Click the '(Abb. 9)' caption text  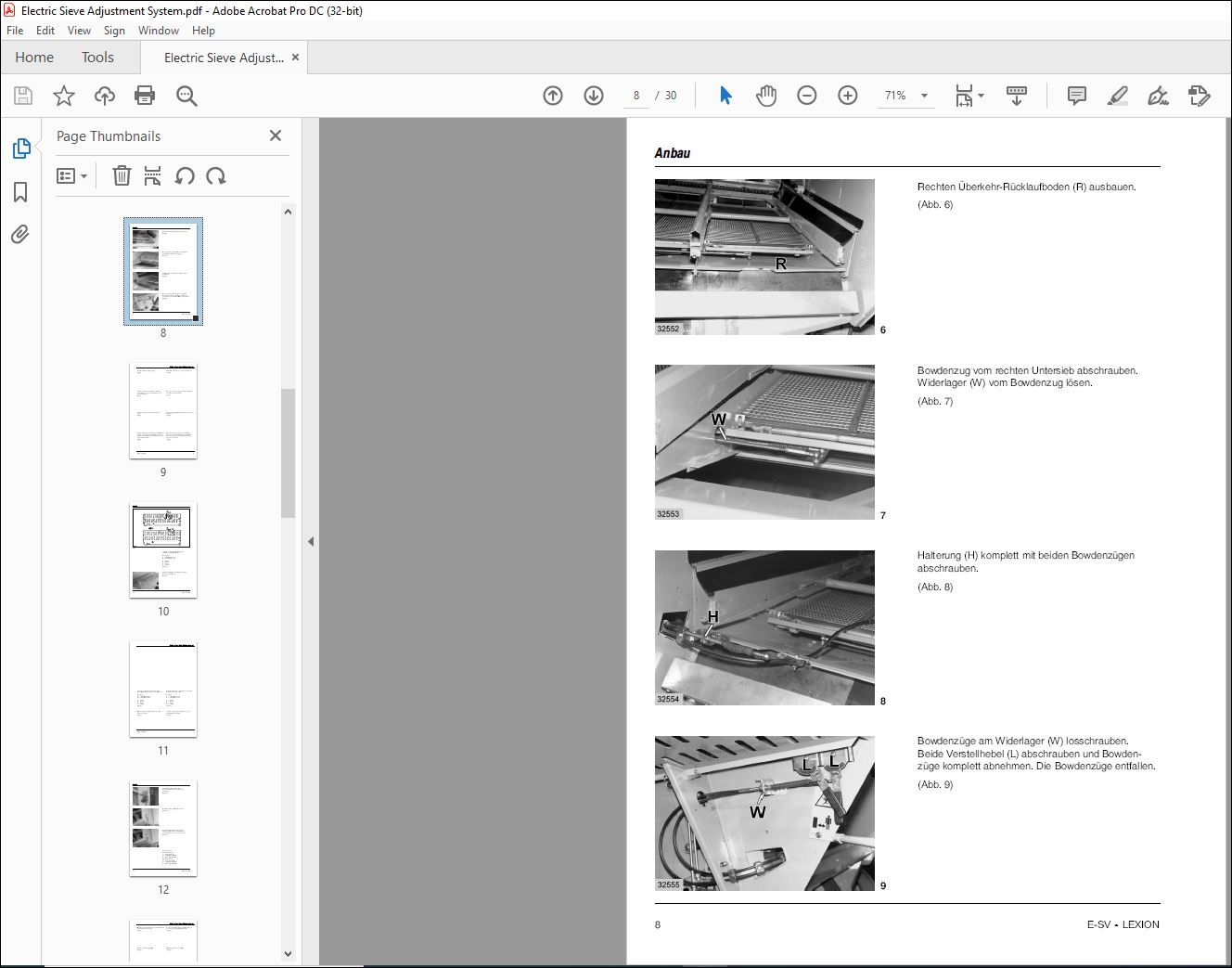click(935, 784)
